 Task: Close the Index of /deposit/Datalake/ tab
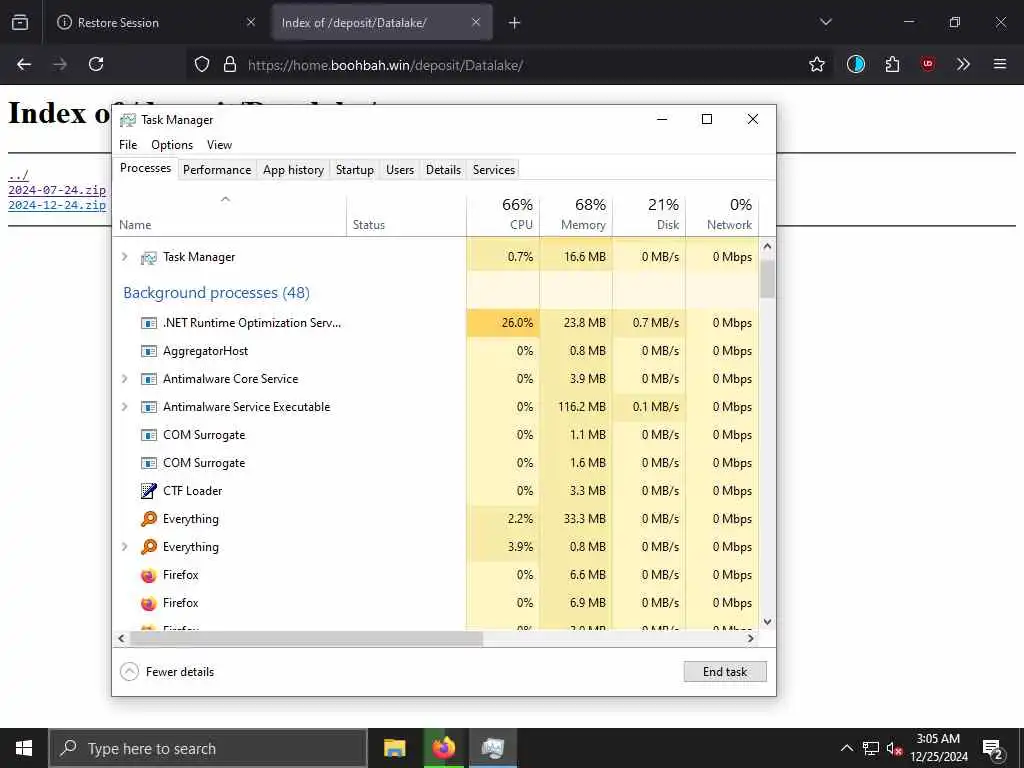[x=475, y=22]
